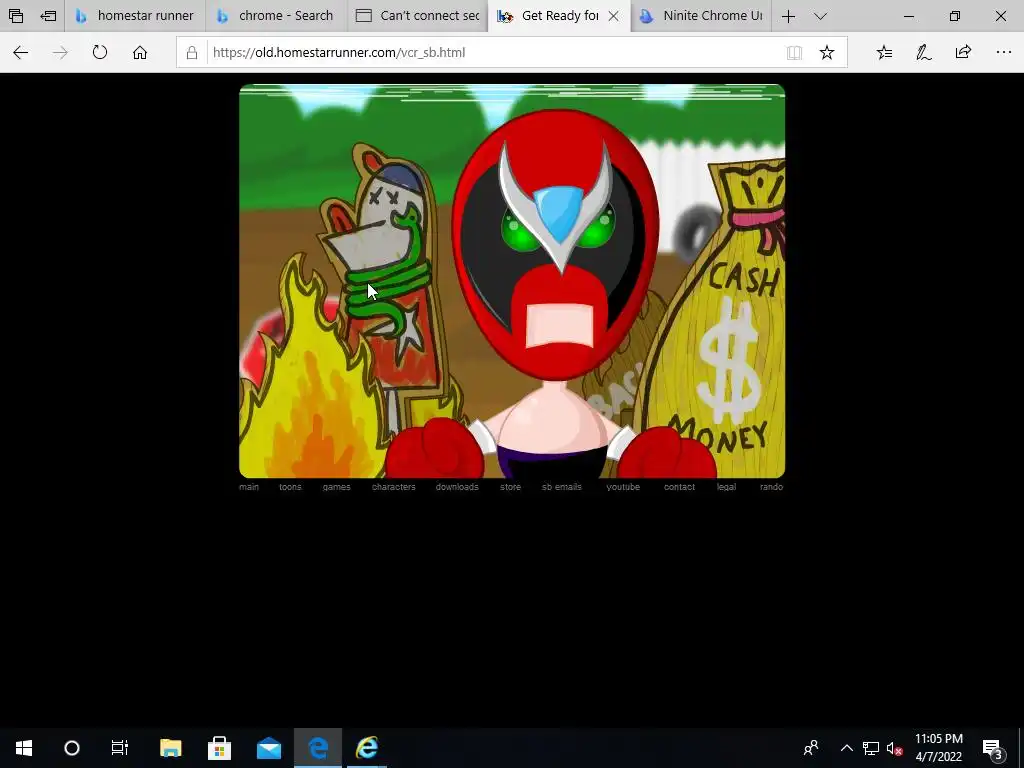Open reading view book icon
The height and width of the screenshot is (768, 1024).
794,52
